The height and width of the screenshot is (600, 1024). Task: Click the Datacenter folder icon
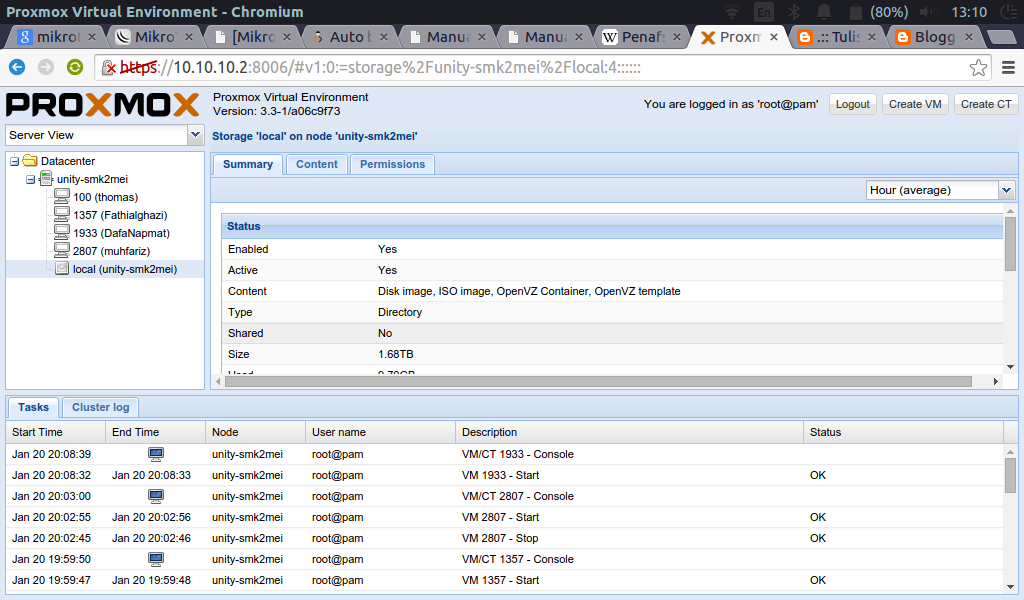pos(30,161)
